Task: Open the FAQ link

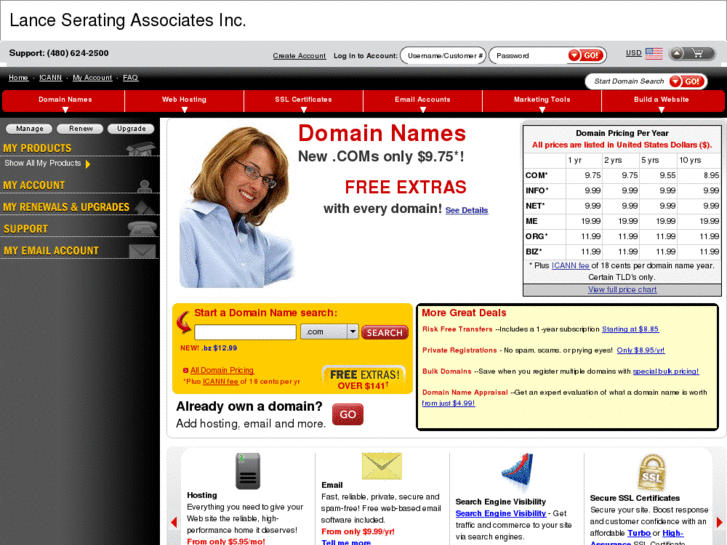Action: (130, 78)
